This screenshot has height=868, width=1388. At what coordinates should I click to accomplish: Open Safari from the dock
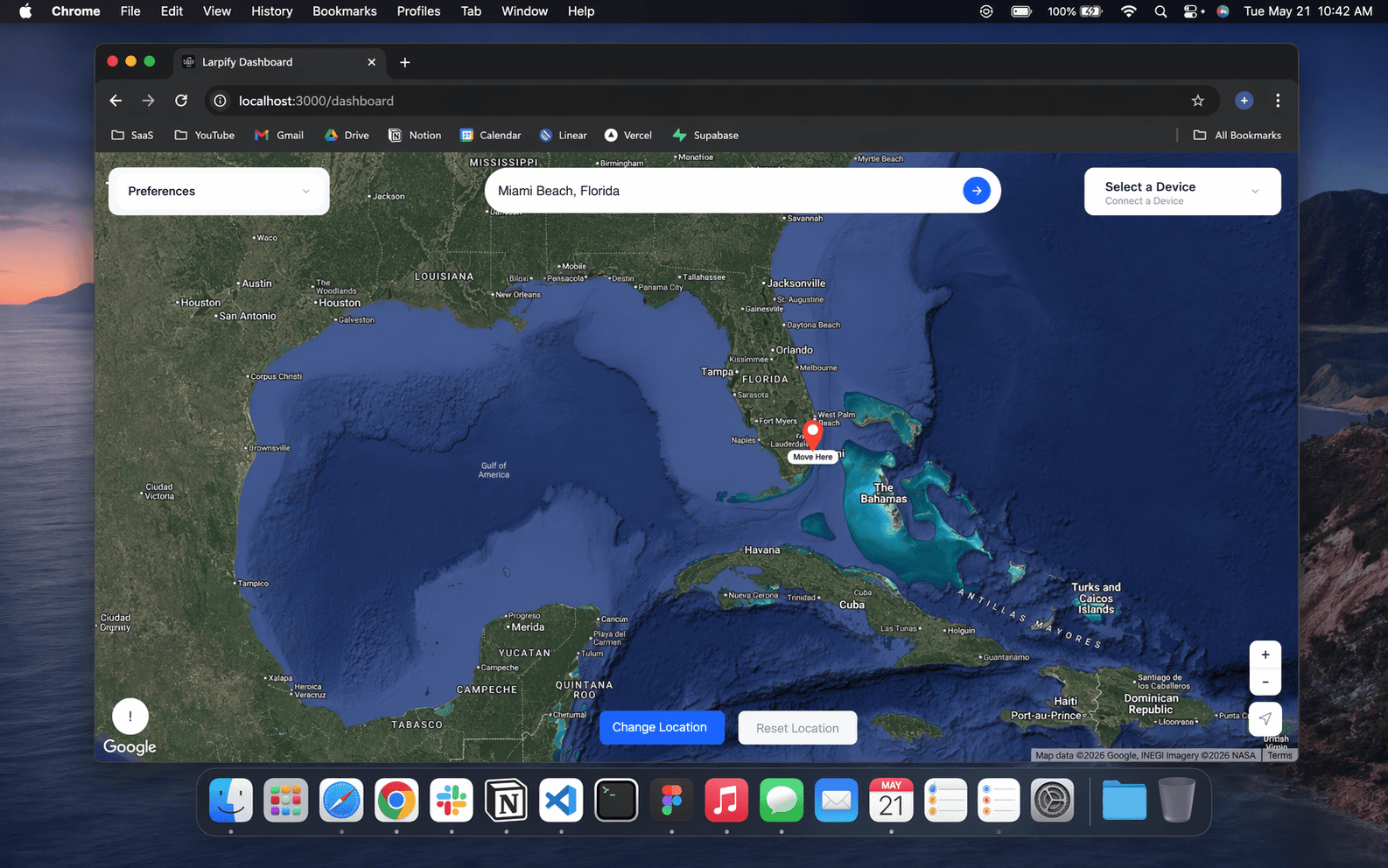click(341, 800)
